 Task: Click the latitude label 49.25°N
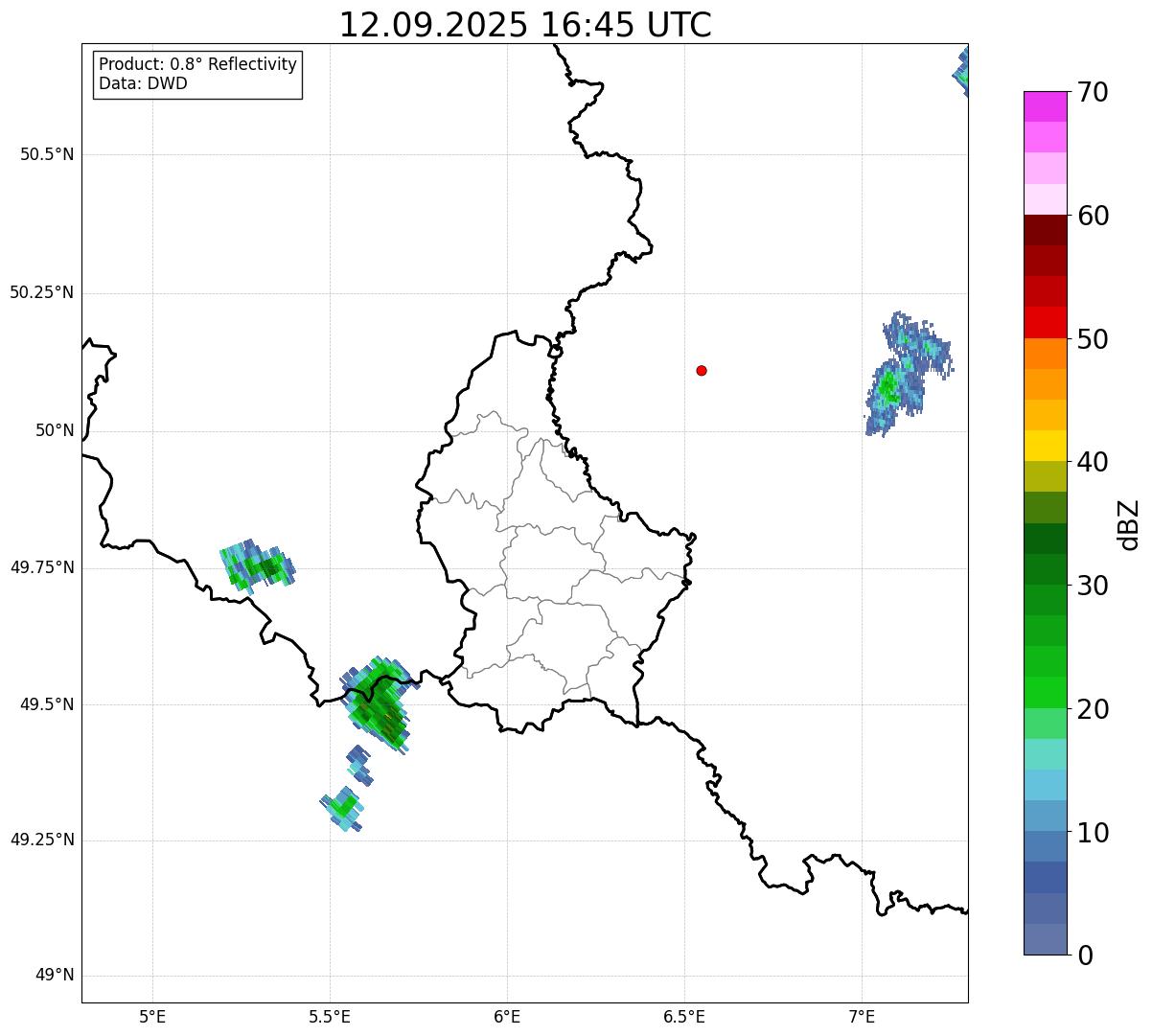pos(41,840)
